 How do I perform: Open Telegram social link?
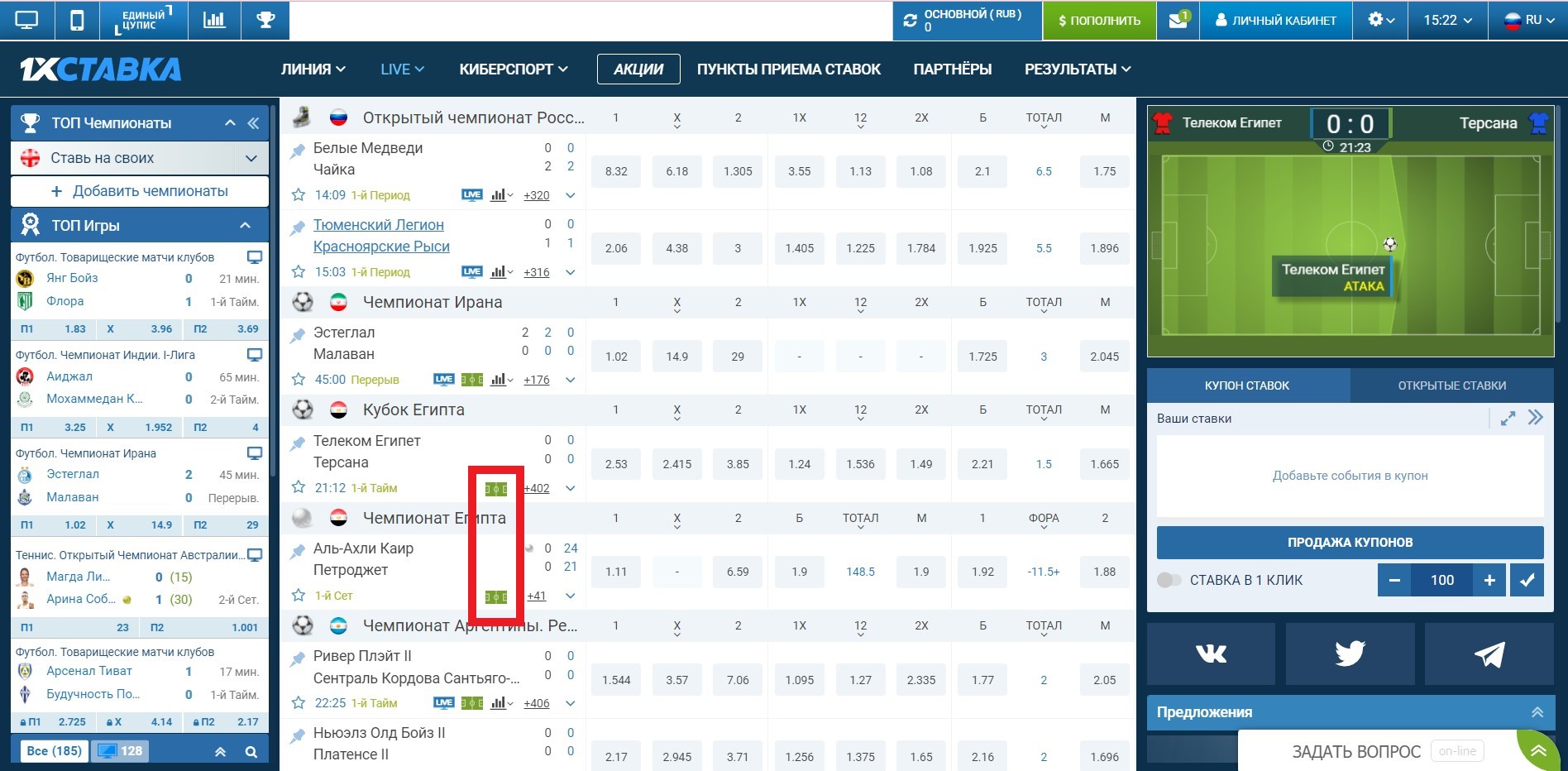coord(1489,654)
